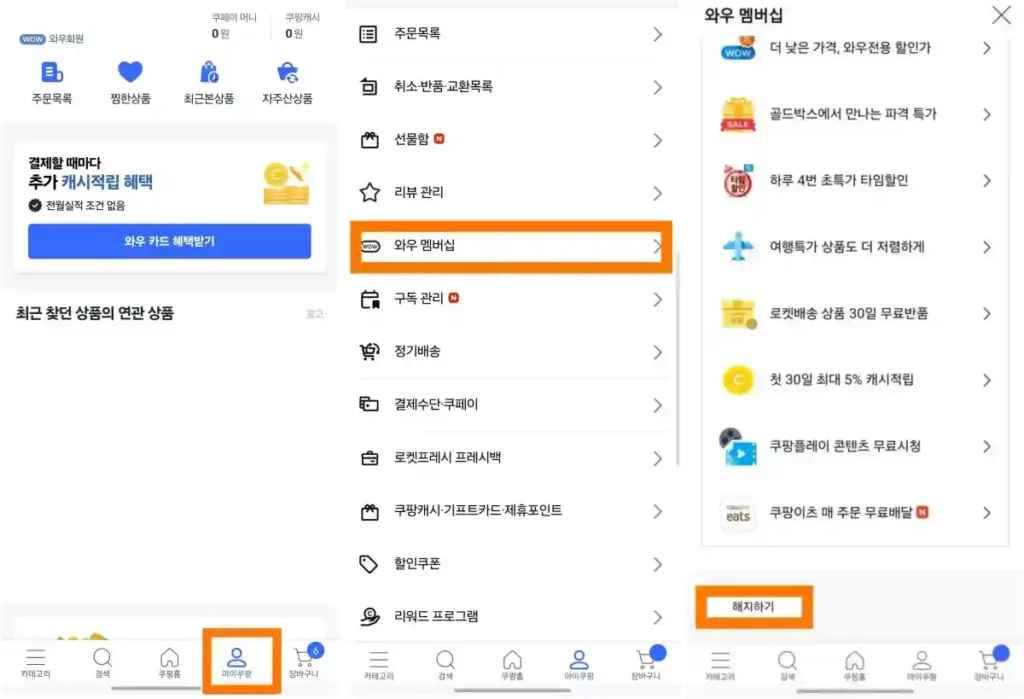Click 첫 30일 최대 5% 캐시적립 coin icon
Viewport: 1024px width, 699px height.
(738, 380)
